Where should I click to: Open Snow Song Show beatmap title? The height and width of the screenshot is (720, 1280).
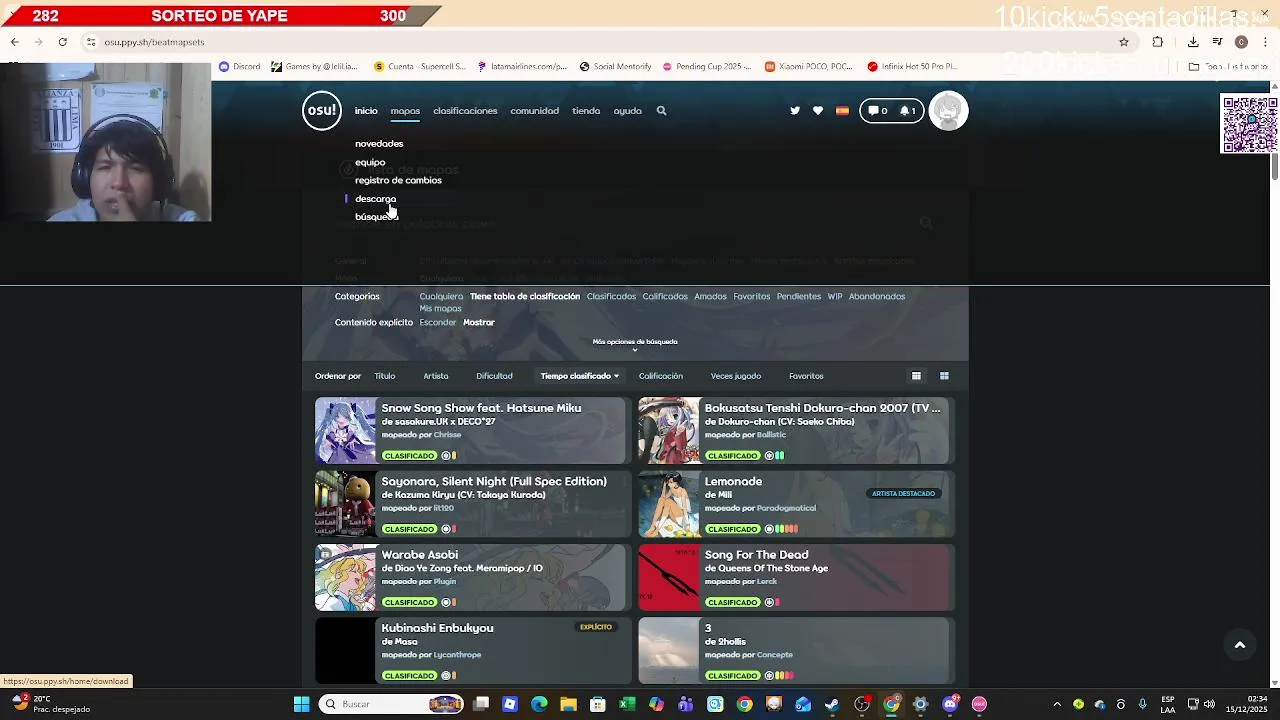(481, 408)
